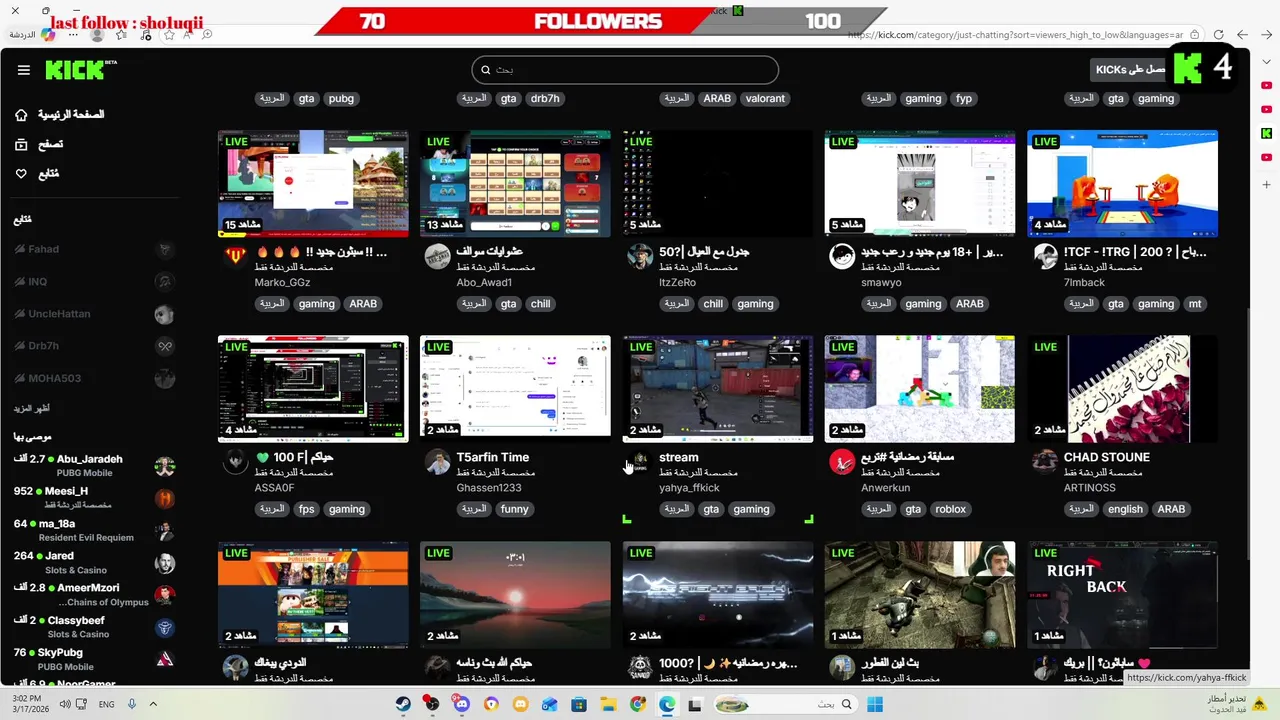This screenshot has height=720, width=1280.
Task: Click the fps tag under ASSA0F
Action: [306, 509]
